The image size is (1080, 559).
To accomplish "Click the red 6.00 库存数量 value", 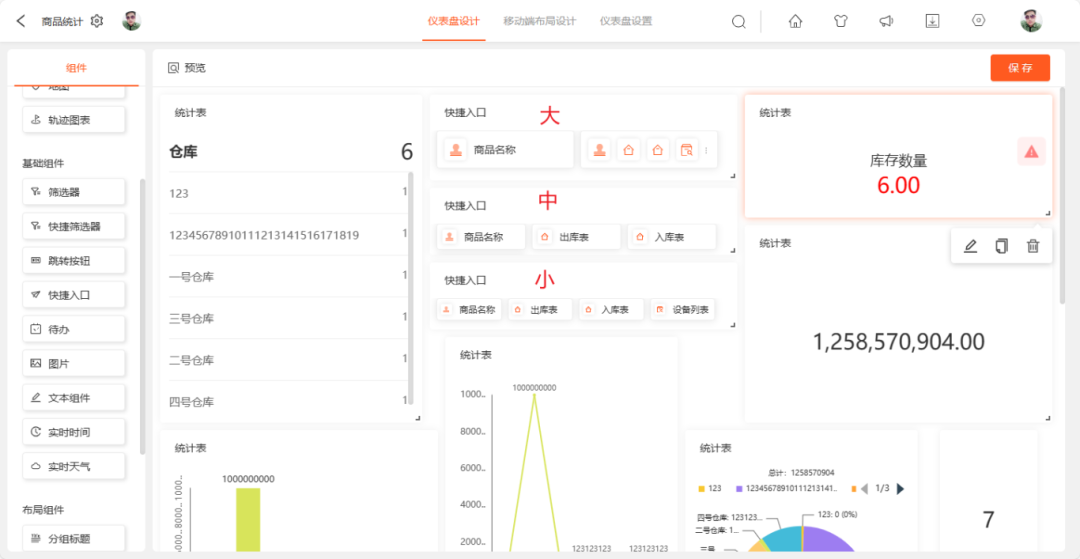I will coord(898,184).
